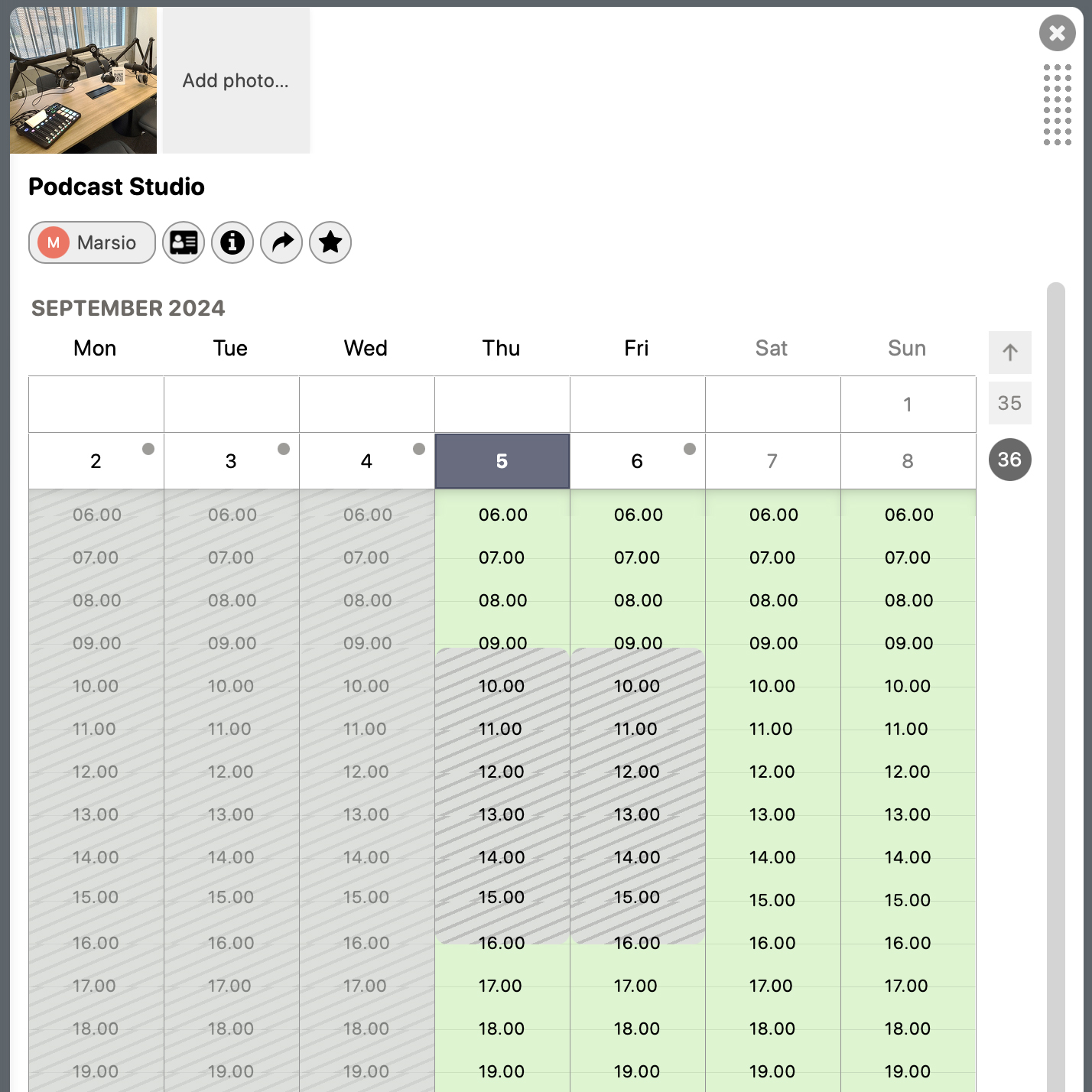Screen dimensions: 1092x1092
Task: Click the vertical calendar scrollbar
Action: pyautogui.click(x=1056, y=687)
